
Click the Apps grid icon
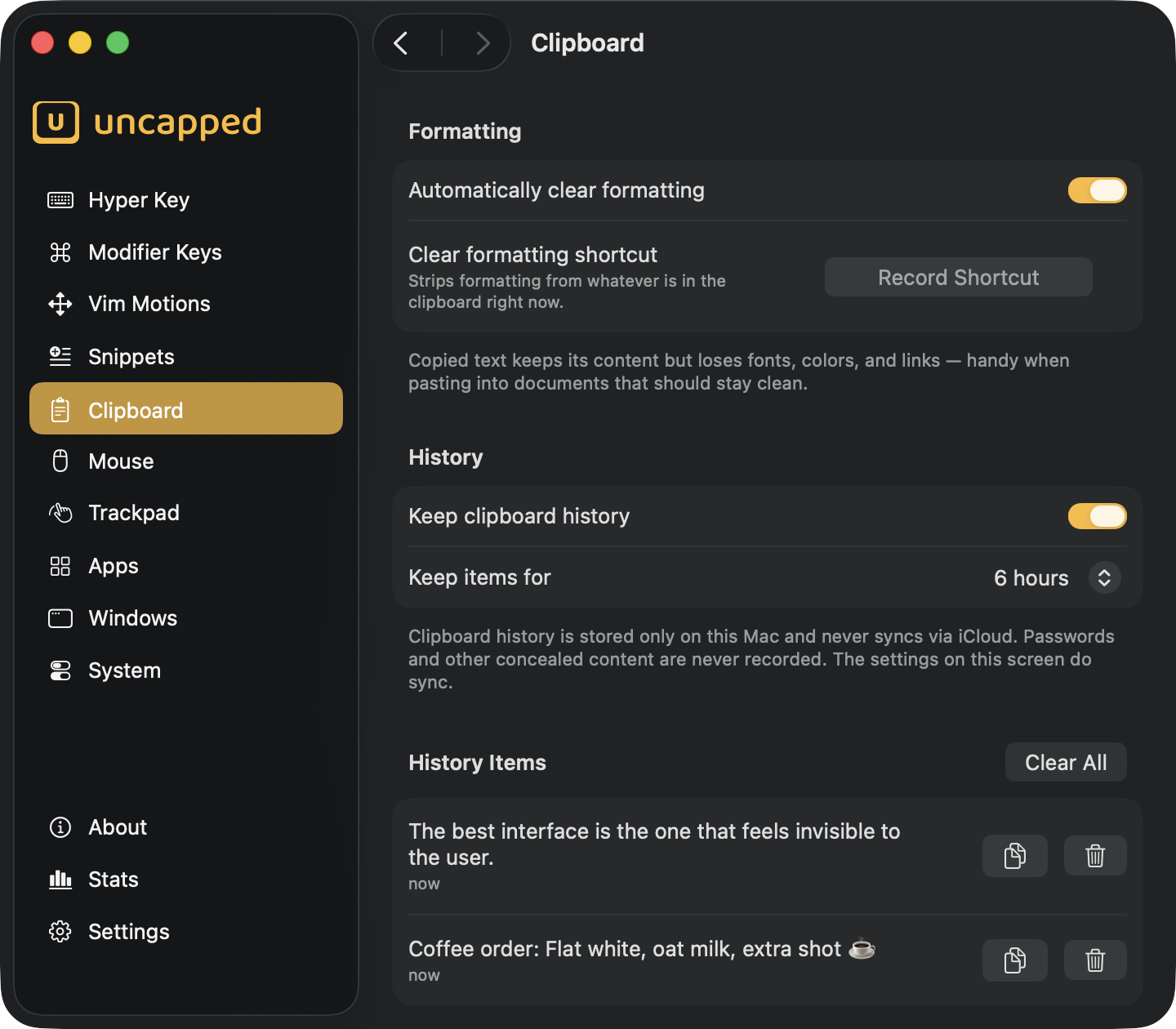pos(60,566)
